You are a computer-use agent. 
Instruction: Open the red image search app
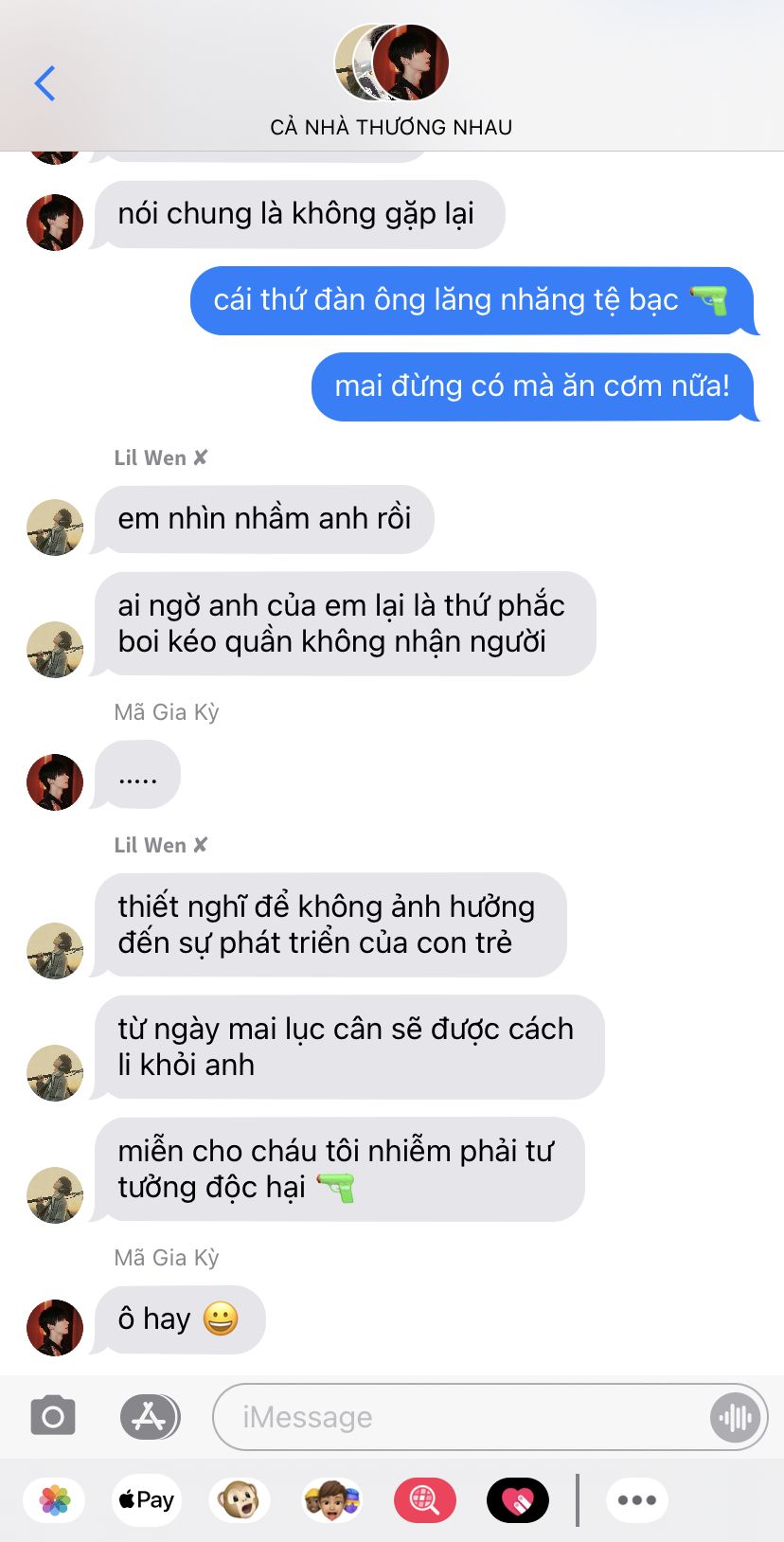[424, 1500]
